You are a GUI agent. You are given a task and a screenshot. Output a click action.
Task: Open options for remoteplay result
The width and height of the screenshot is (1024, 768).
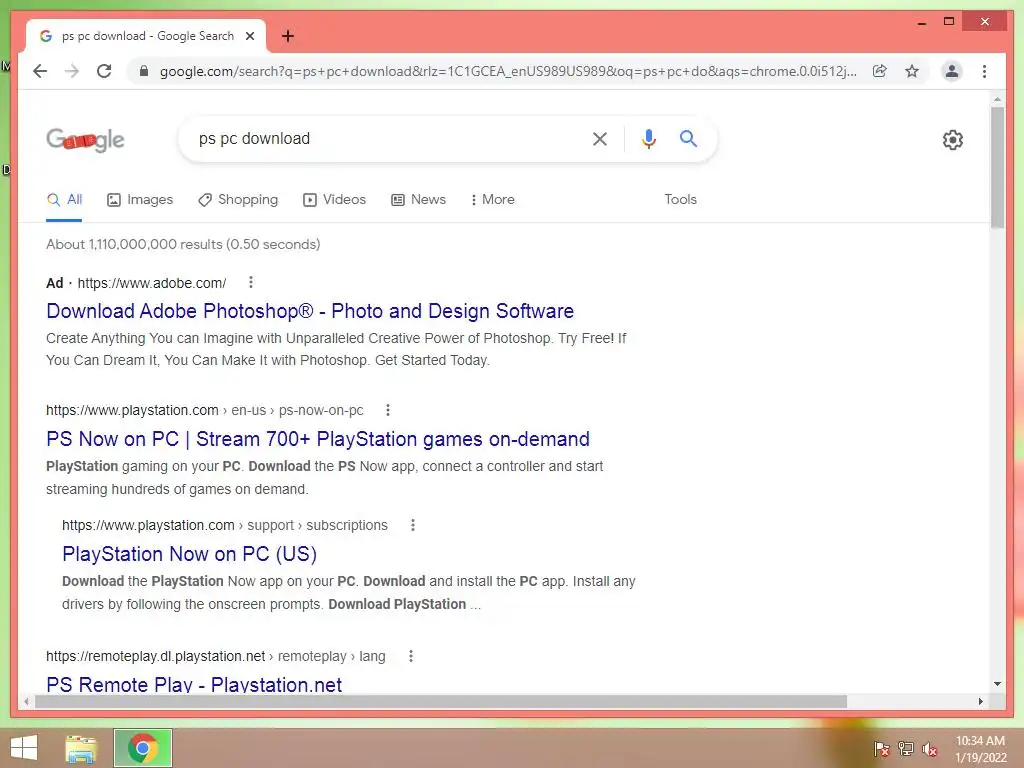[411, 656]
